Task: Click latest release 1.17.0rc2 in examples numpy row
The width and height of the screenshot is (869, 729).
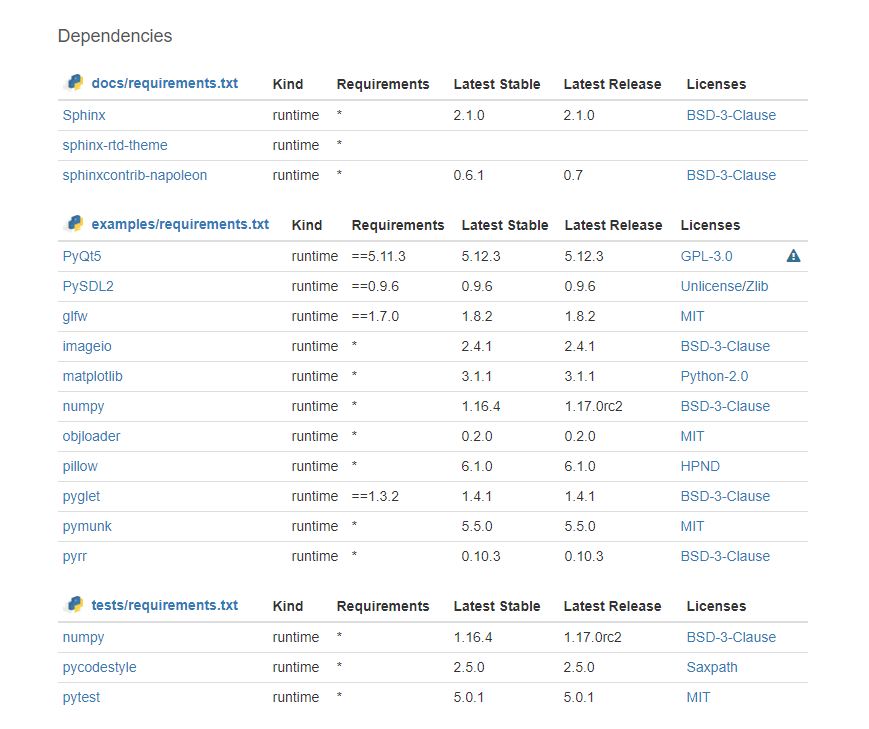Action: (594, 406)
